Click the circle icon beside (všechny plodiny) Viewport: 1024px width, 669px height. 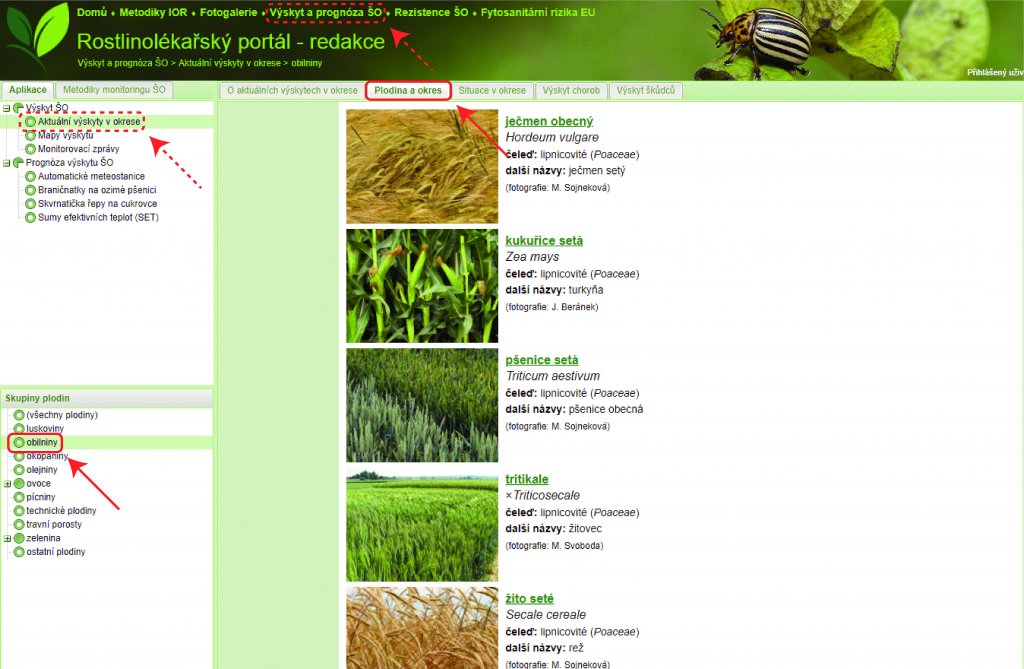19,415
